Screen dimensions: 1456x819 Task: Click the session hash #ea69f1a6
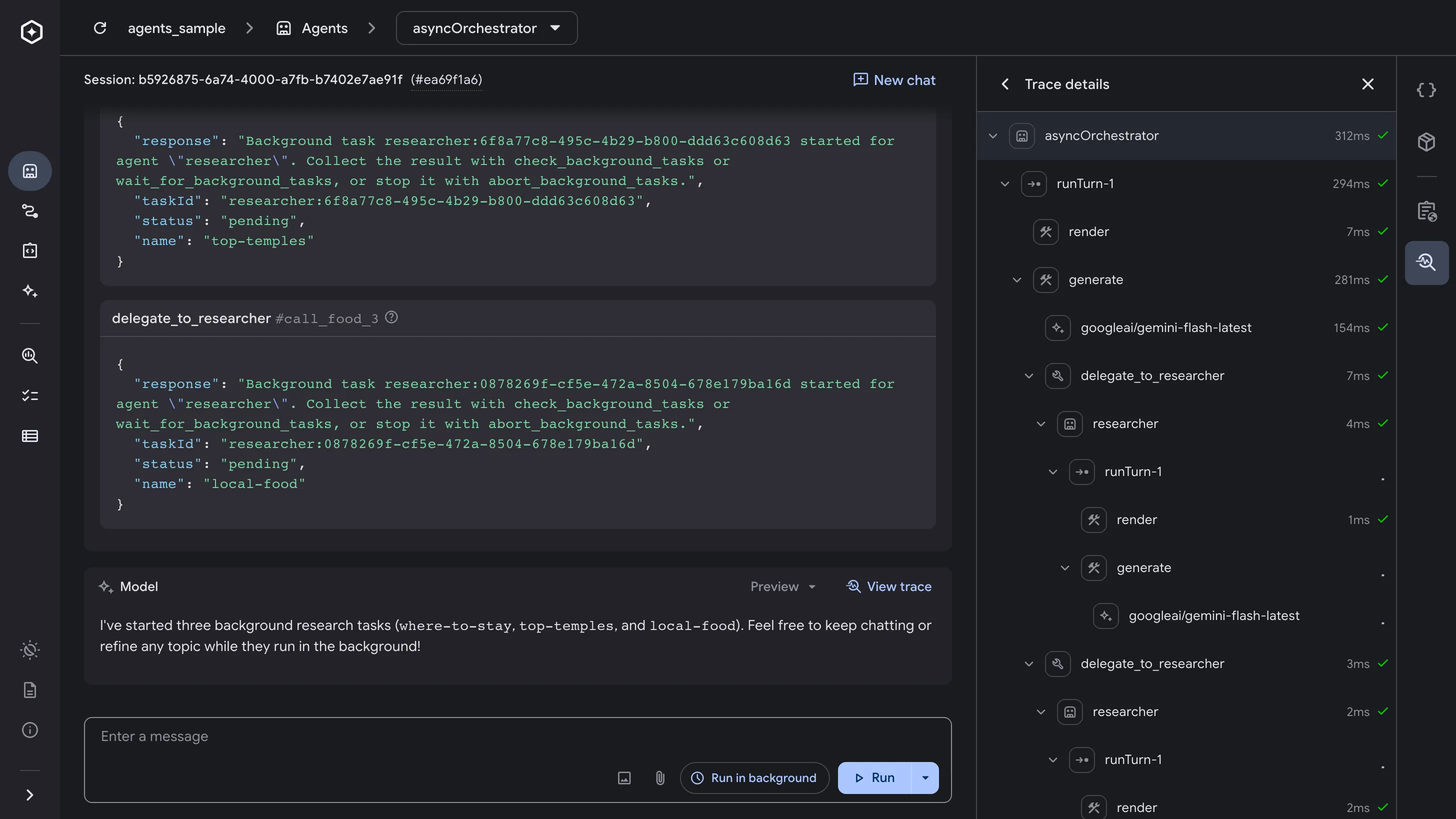pyautogui.click(x=446, y=79)
